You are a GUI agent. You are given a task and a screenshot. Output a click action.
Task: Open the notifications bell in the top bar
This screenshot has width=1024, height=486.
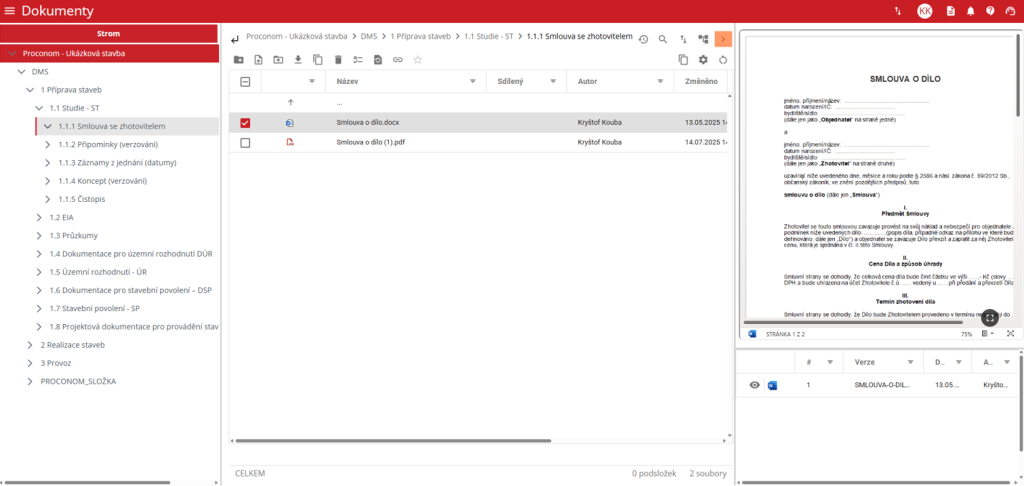[x=970, y=11]
